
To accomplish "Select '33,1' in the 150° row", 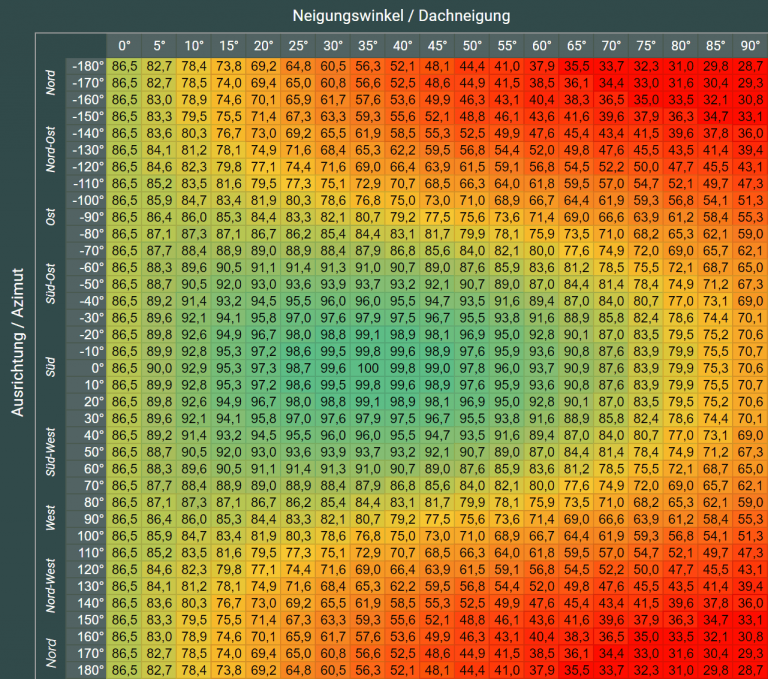I will coord(750,620).
